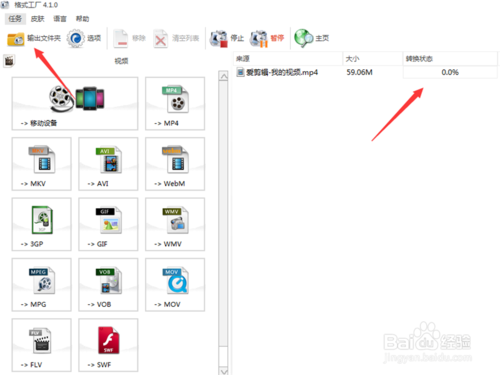Sort by the 来源 column header
This screenshot has width=500, height=375.
point(288,59)
